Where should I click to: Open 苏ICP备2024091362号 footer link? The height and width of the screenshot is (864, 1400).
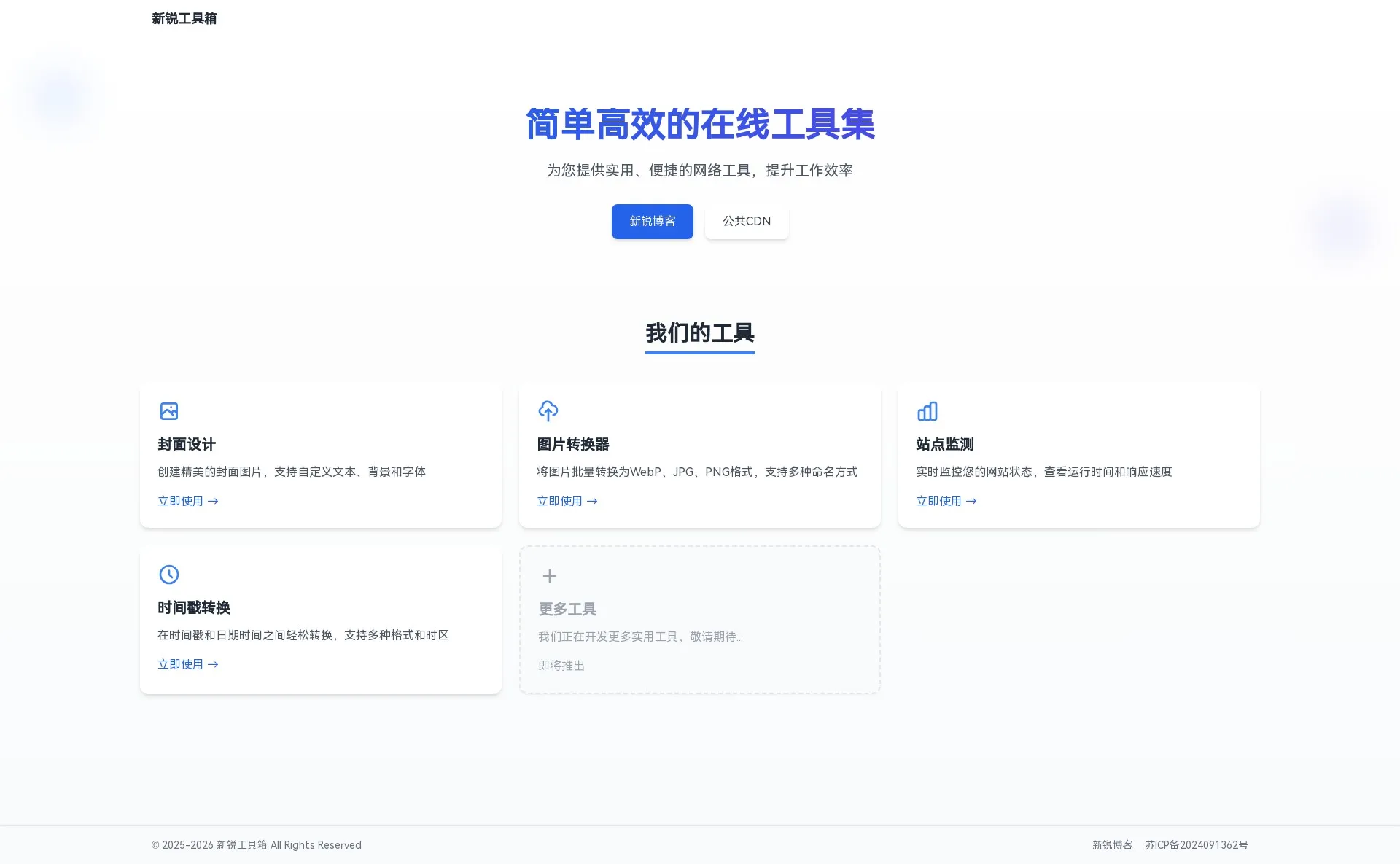1197,845
